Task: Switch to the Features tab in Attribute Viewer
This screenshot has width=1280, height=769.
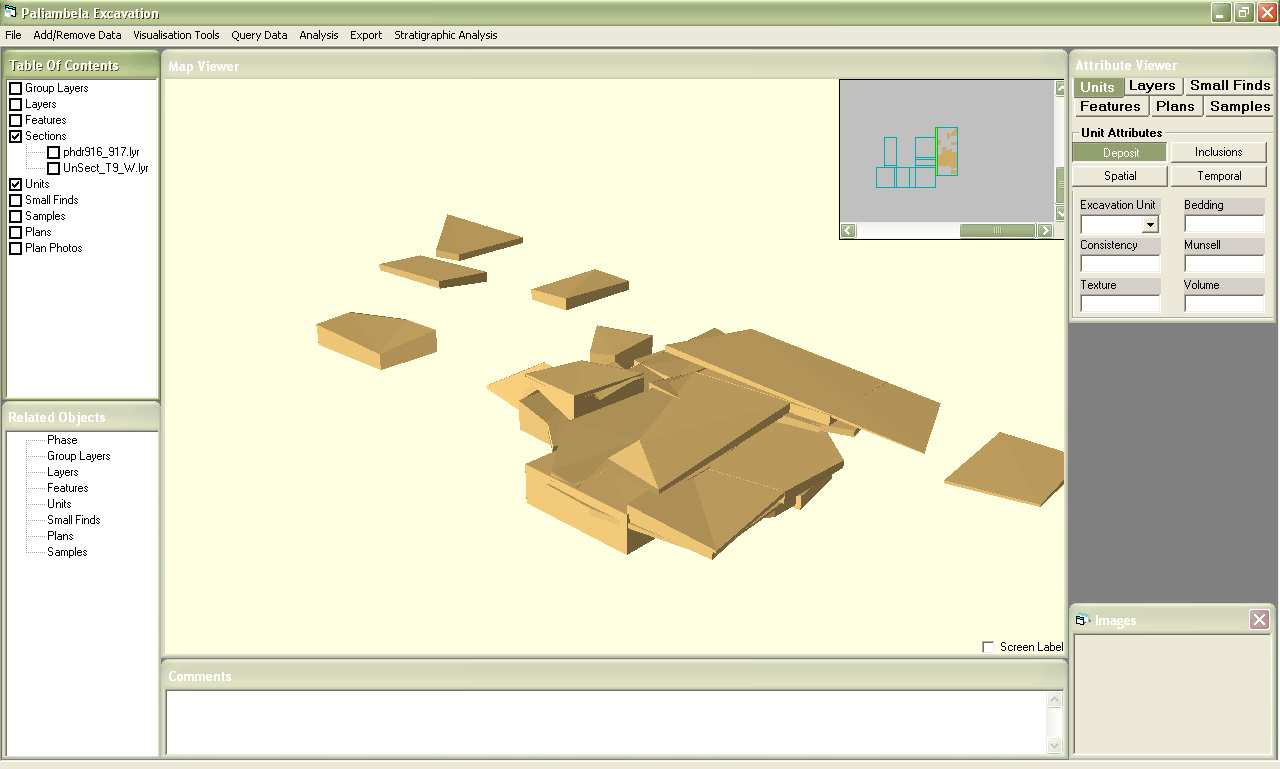Action: (1110, 106)
